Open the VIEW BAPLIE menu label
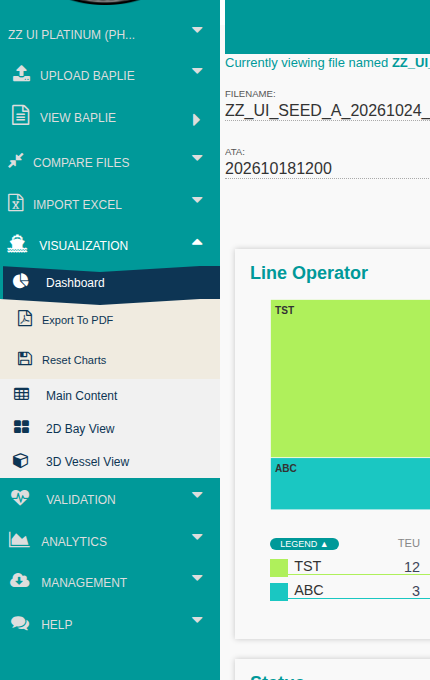The height and width of the screenshot is (680, 430). (x=78, y=118)
